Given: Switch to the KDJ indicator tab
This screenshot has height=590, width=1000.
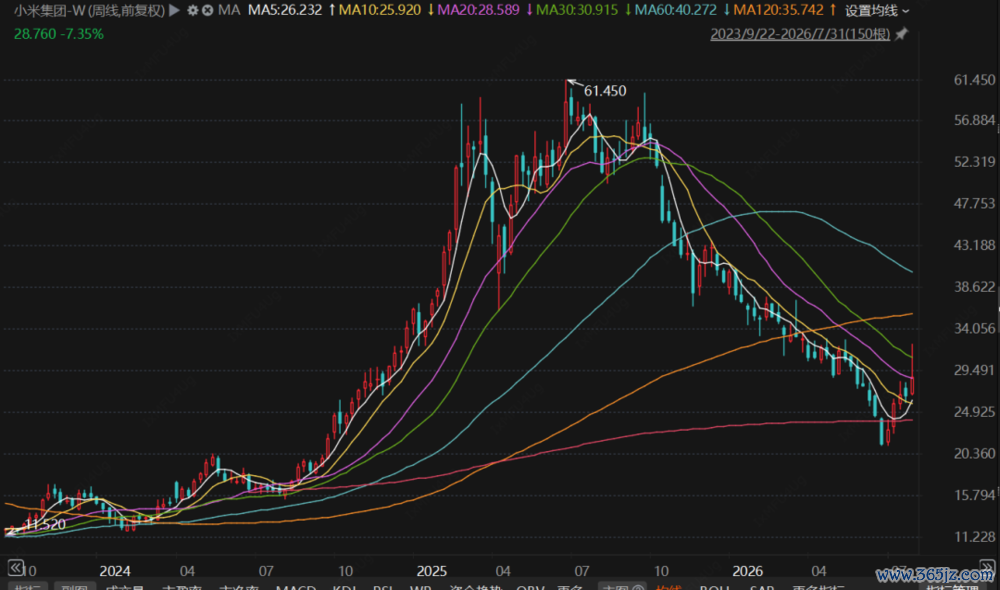Looking at the screenshot, I should (344, 587).
